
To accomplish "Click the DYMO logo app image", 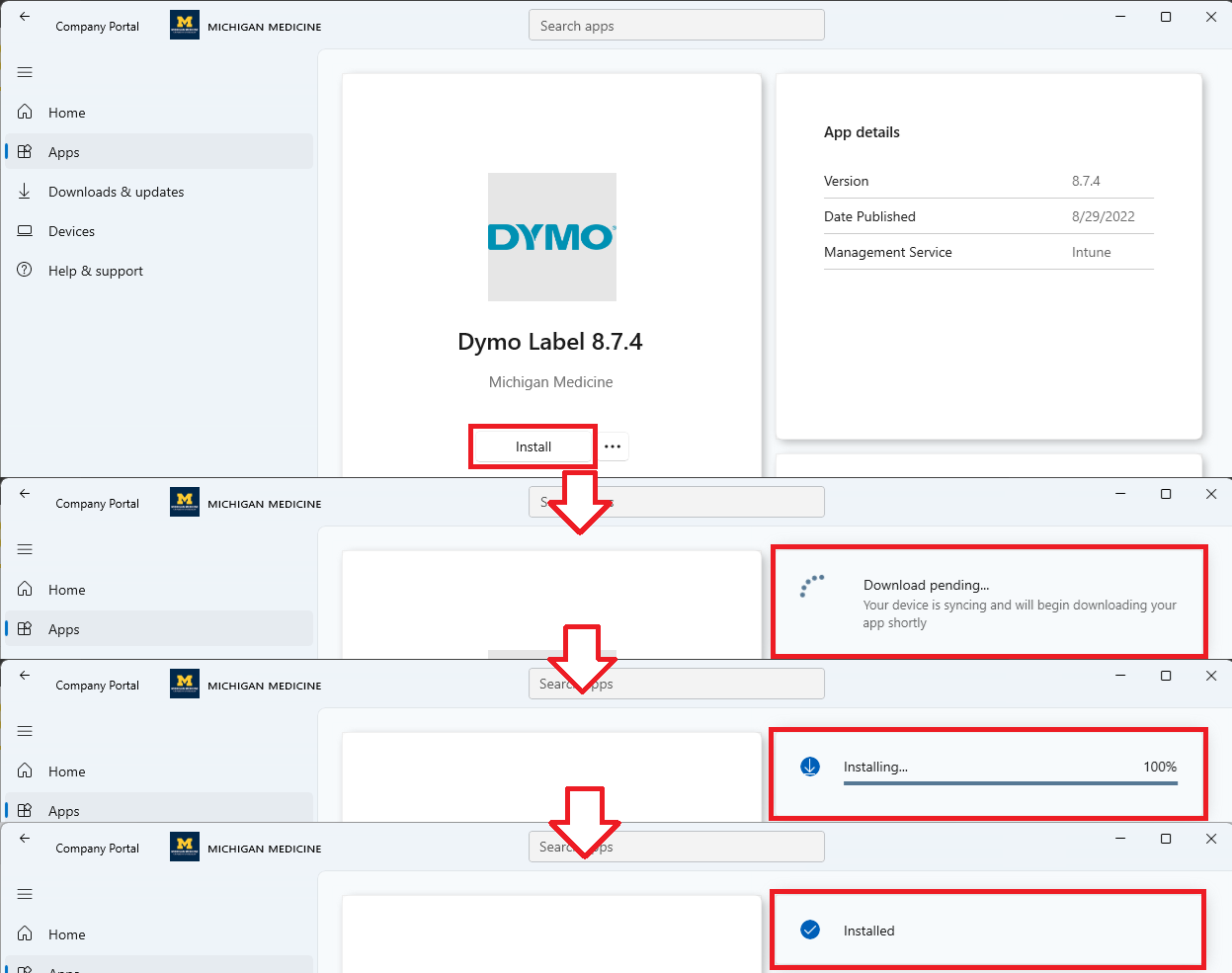I will click(x=551, y=237).
